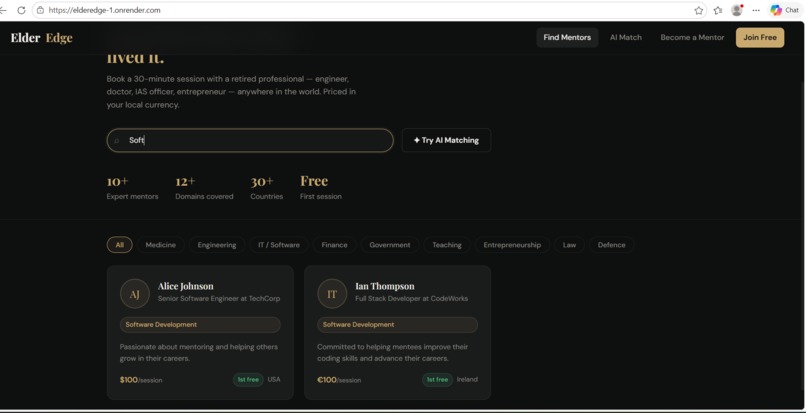Go to Become a Mentor page

click(692, 38)
